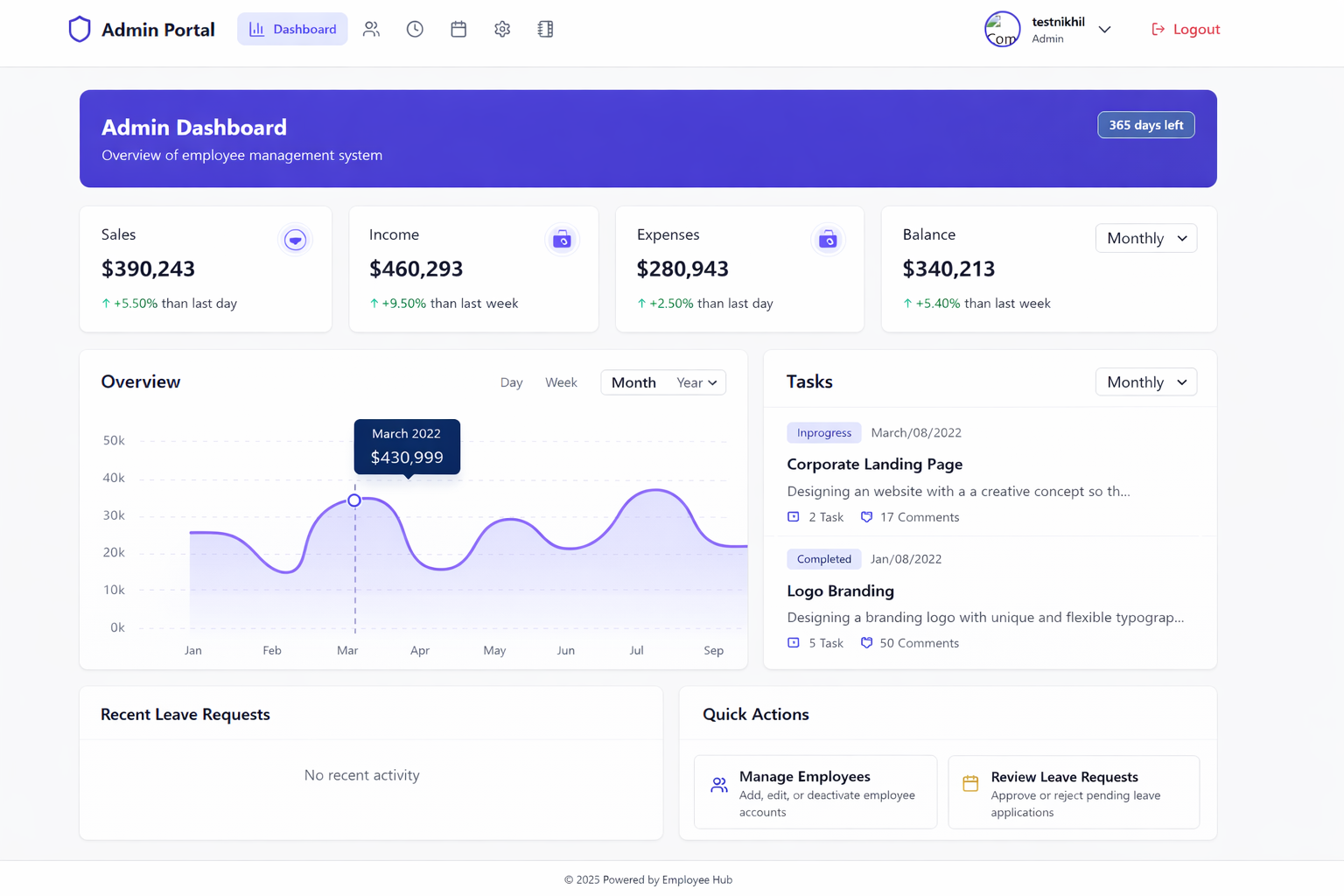This screenshot has height=896, width=1344.
Task: Open the Monthly dropdown in the Tasks panel
Action: pos(1146,381)
